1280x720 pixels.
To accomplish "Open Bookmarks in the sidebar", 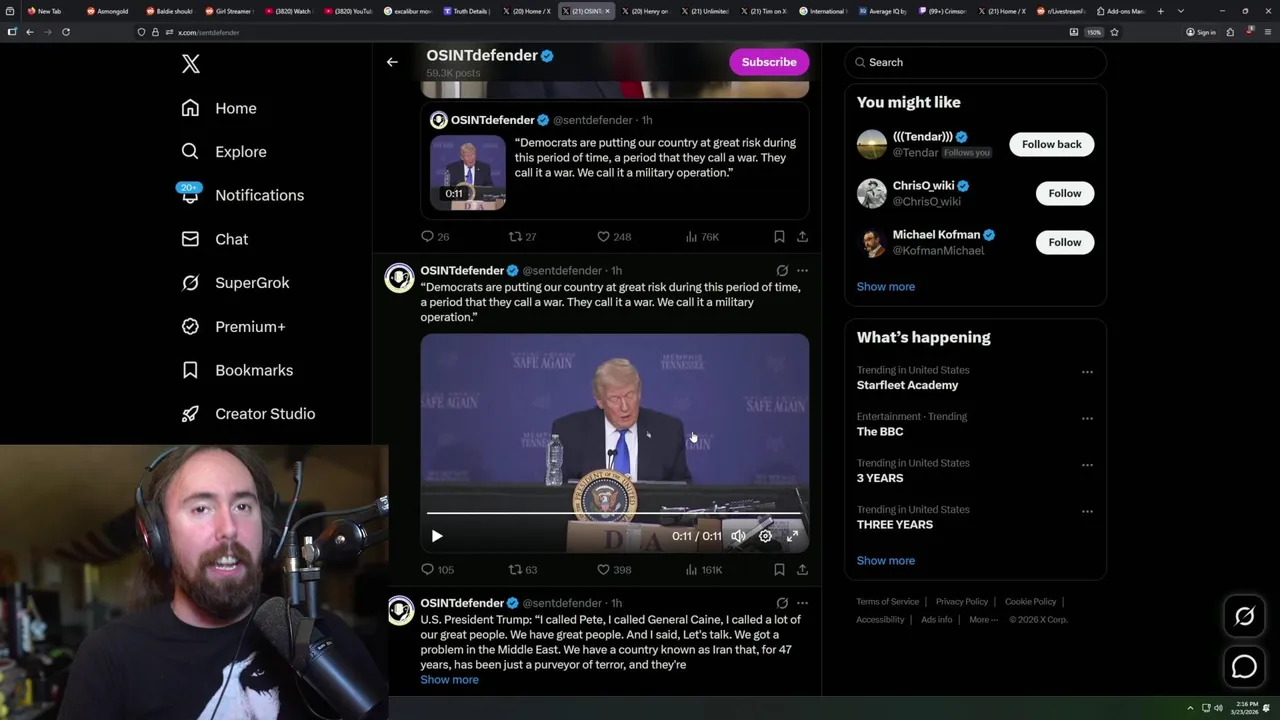I will 238,370.
